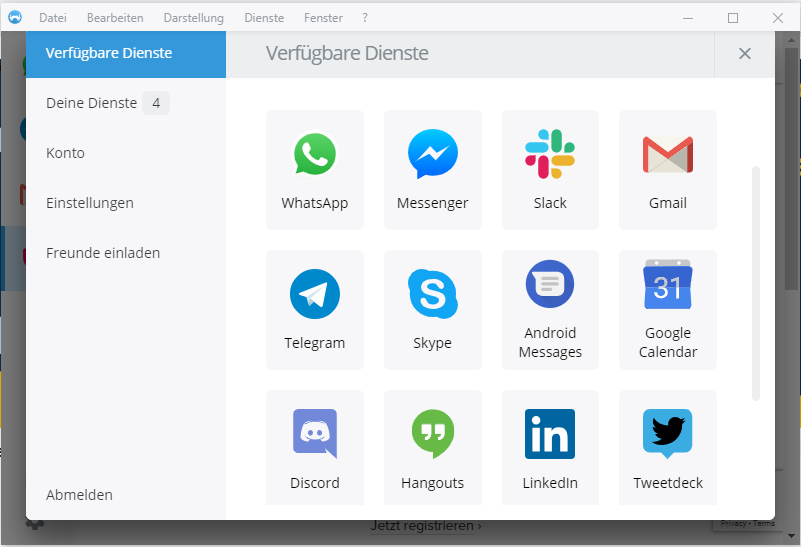
Task: Add the Google Calendar service
Action: click(667, 285)
